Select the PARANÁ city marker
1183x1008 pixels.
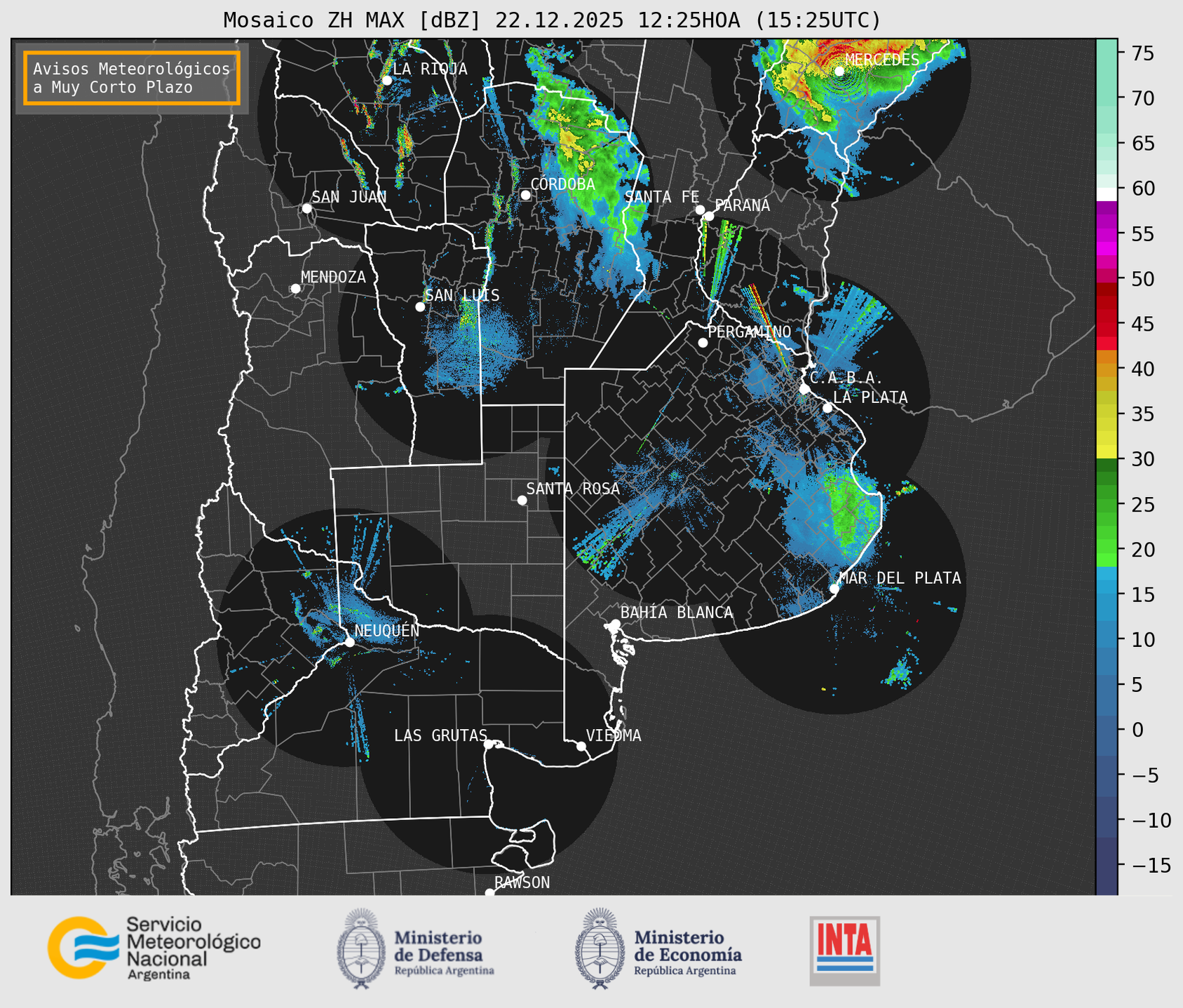[709, 216]
